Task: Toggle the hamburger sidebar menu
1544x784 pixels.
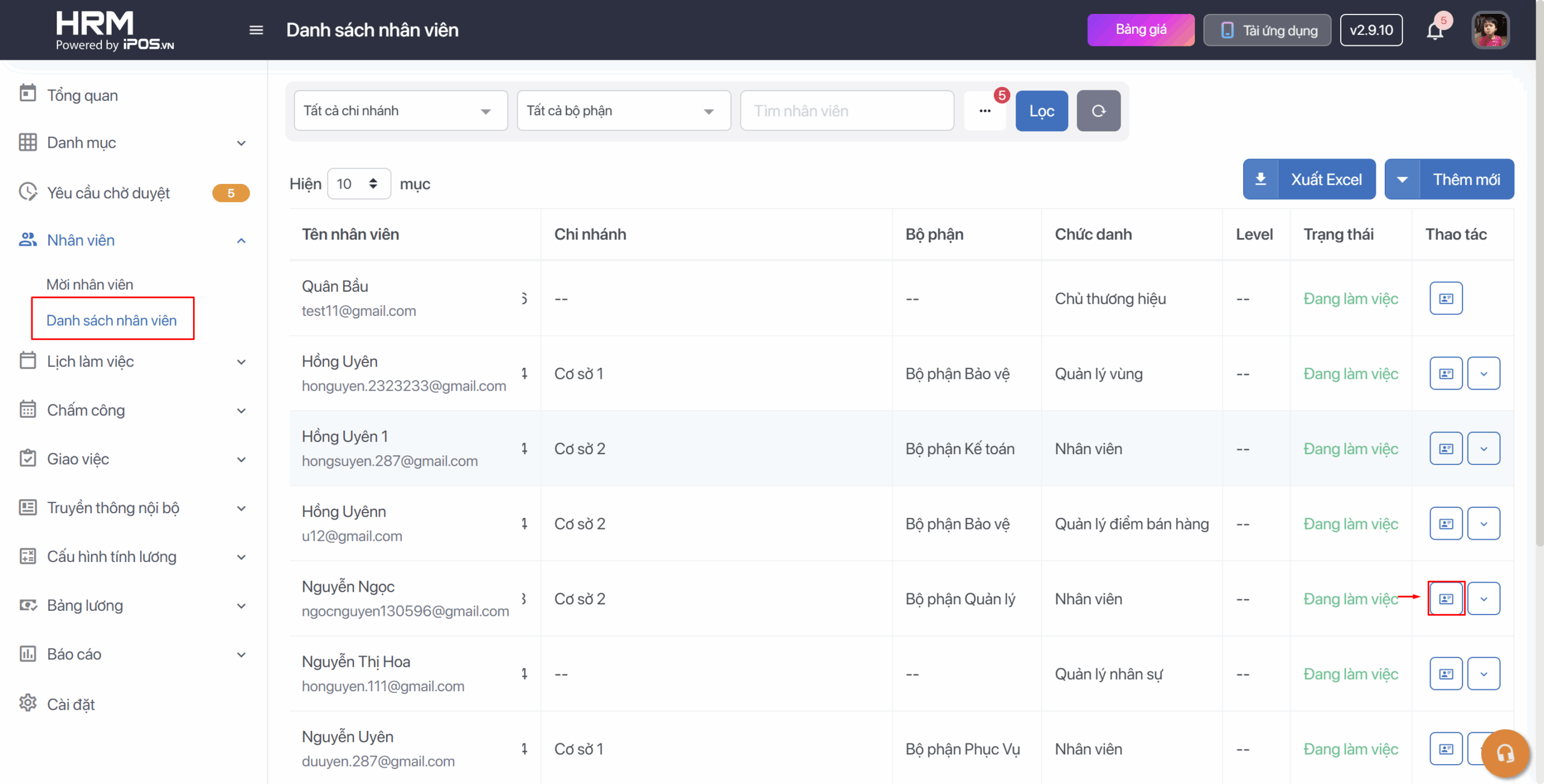Action: (x=256, y=30)
